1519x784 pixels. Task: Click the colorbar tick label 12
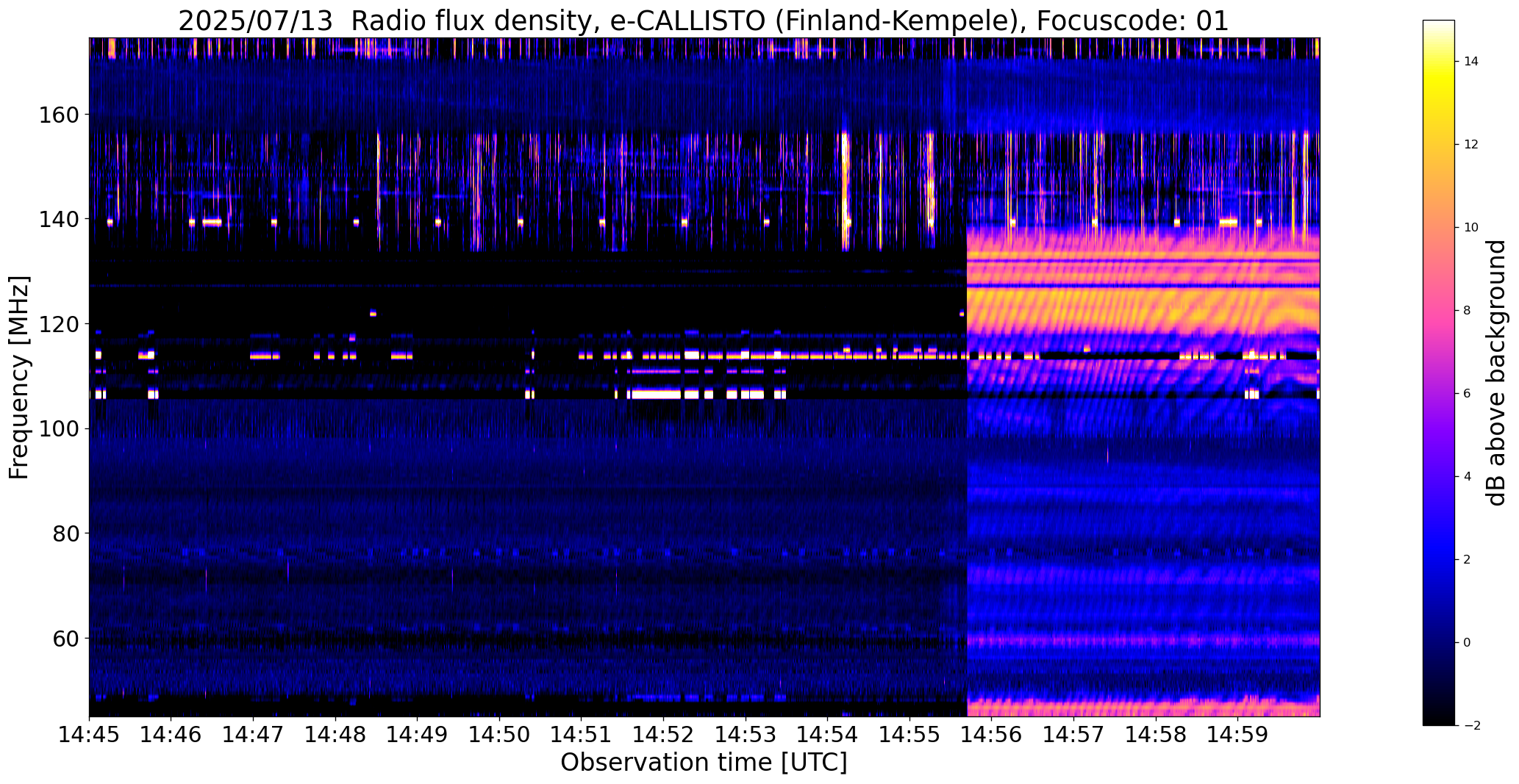pyautogui.click(x=1471, y=145)
